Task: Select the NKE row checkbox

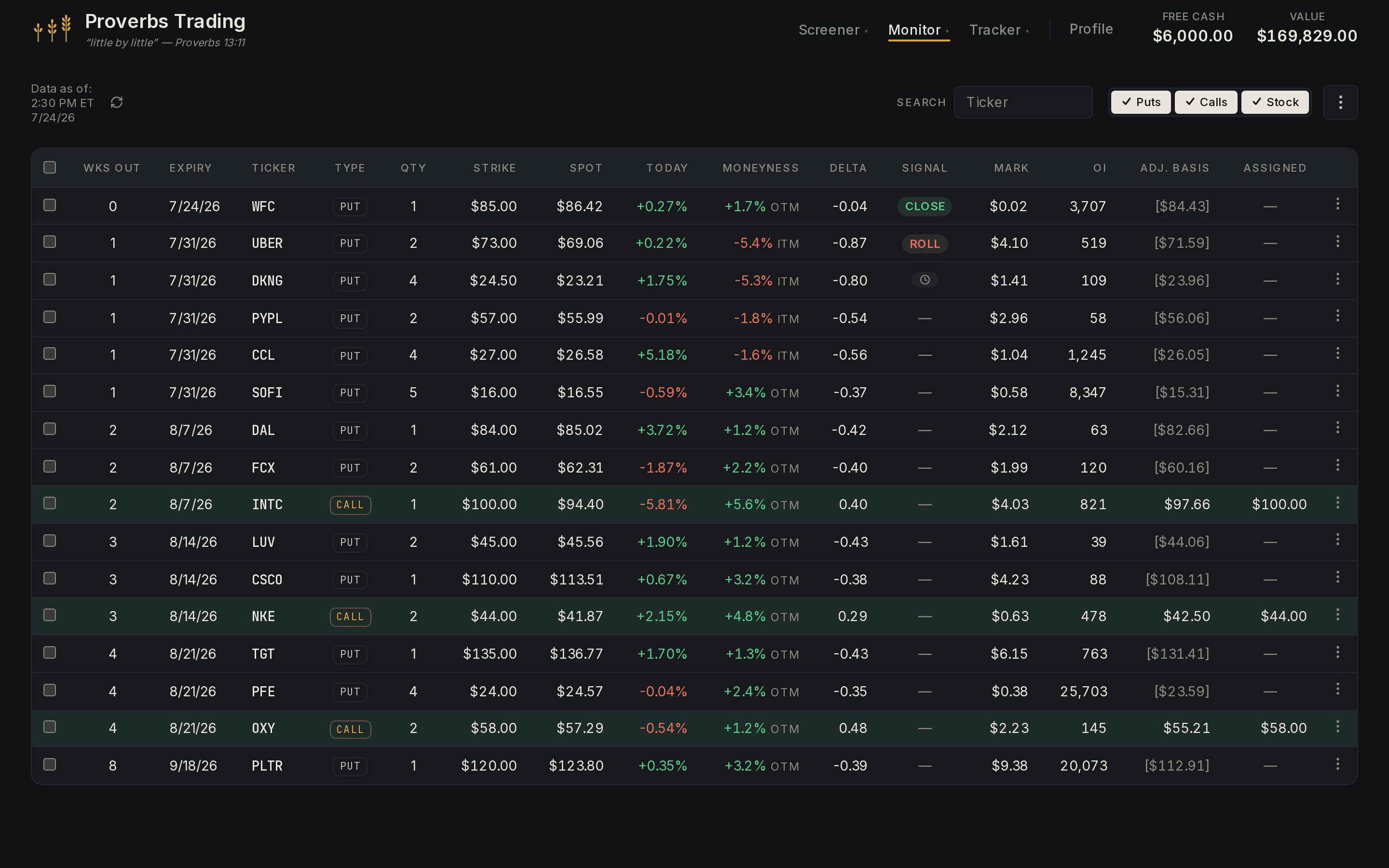Action: (50, 615)
